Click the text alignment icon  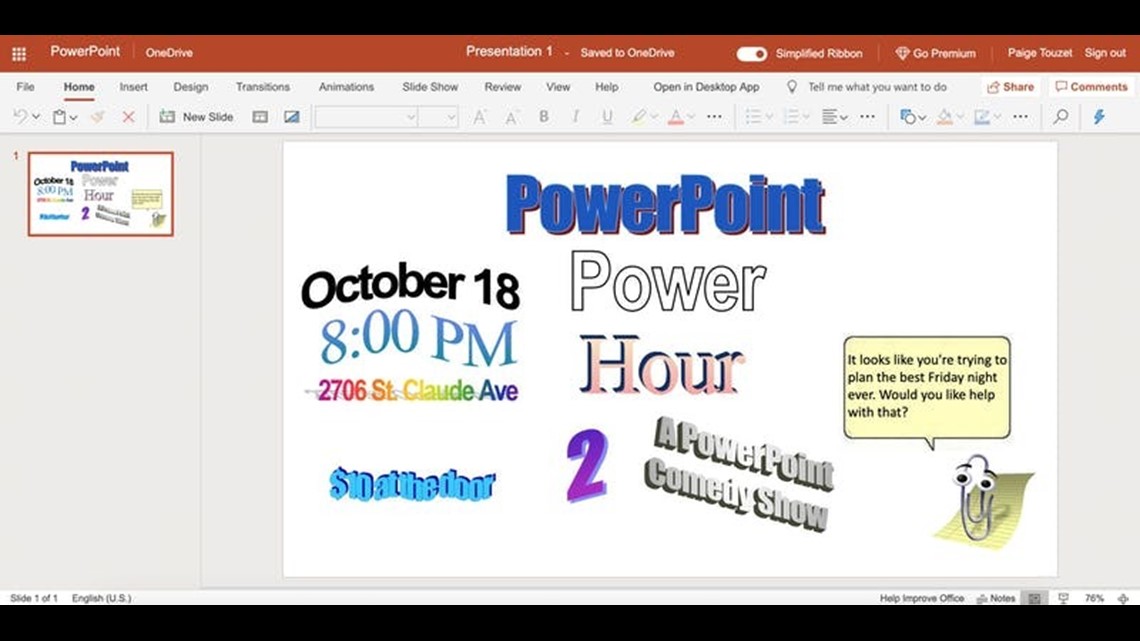coord(829,116)
